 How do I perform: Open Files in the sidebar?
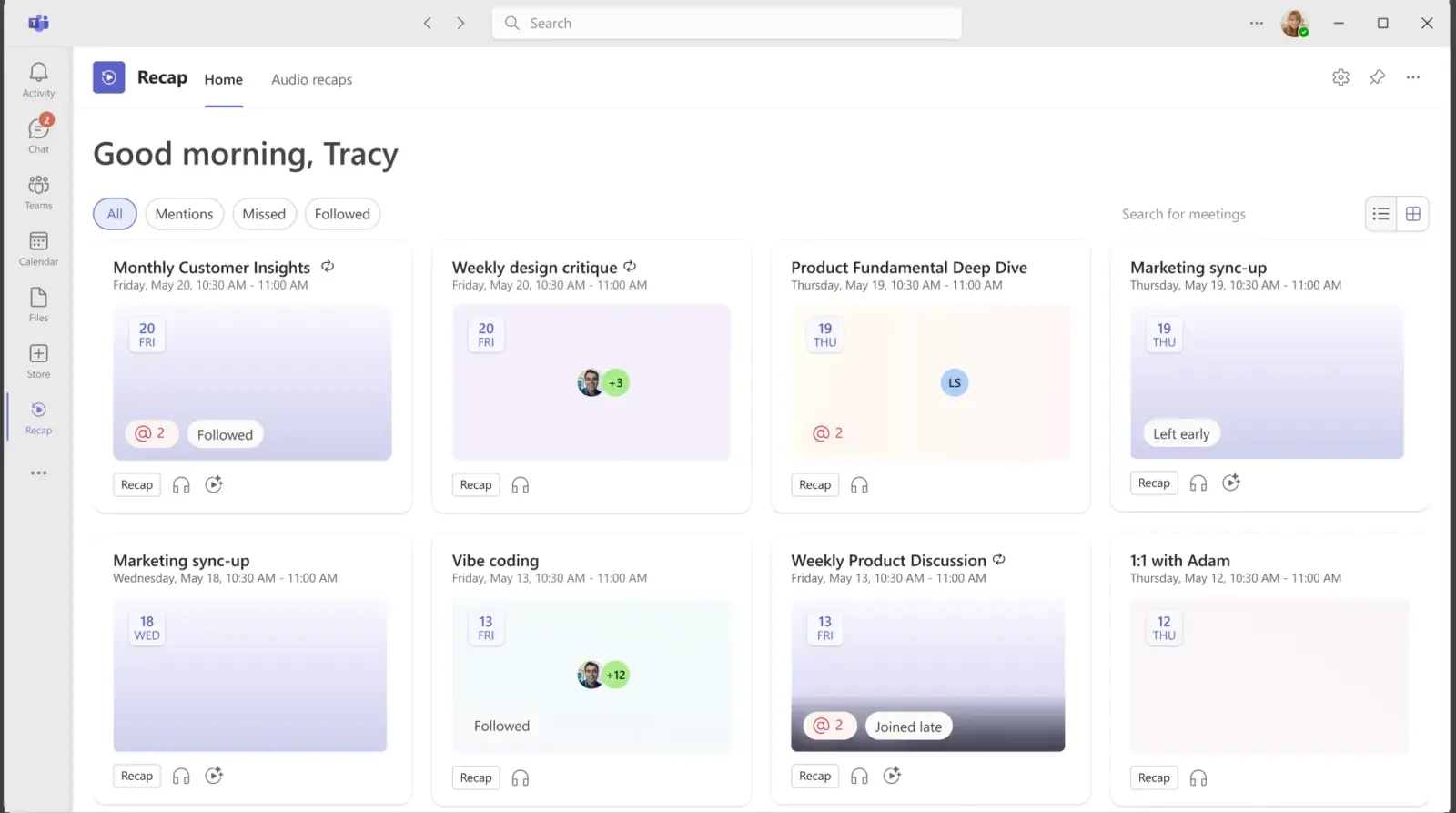click(x=38, y=304)
